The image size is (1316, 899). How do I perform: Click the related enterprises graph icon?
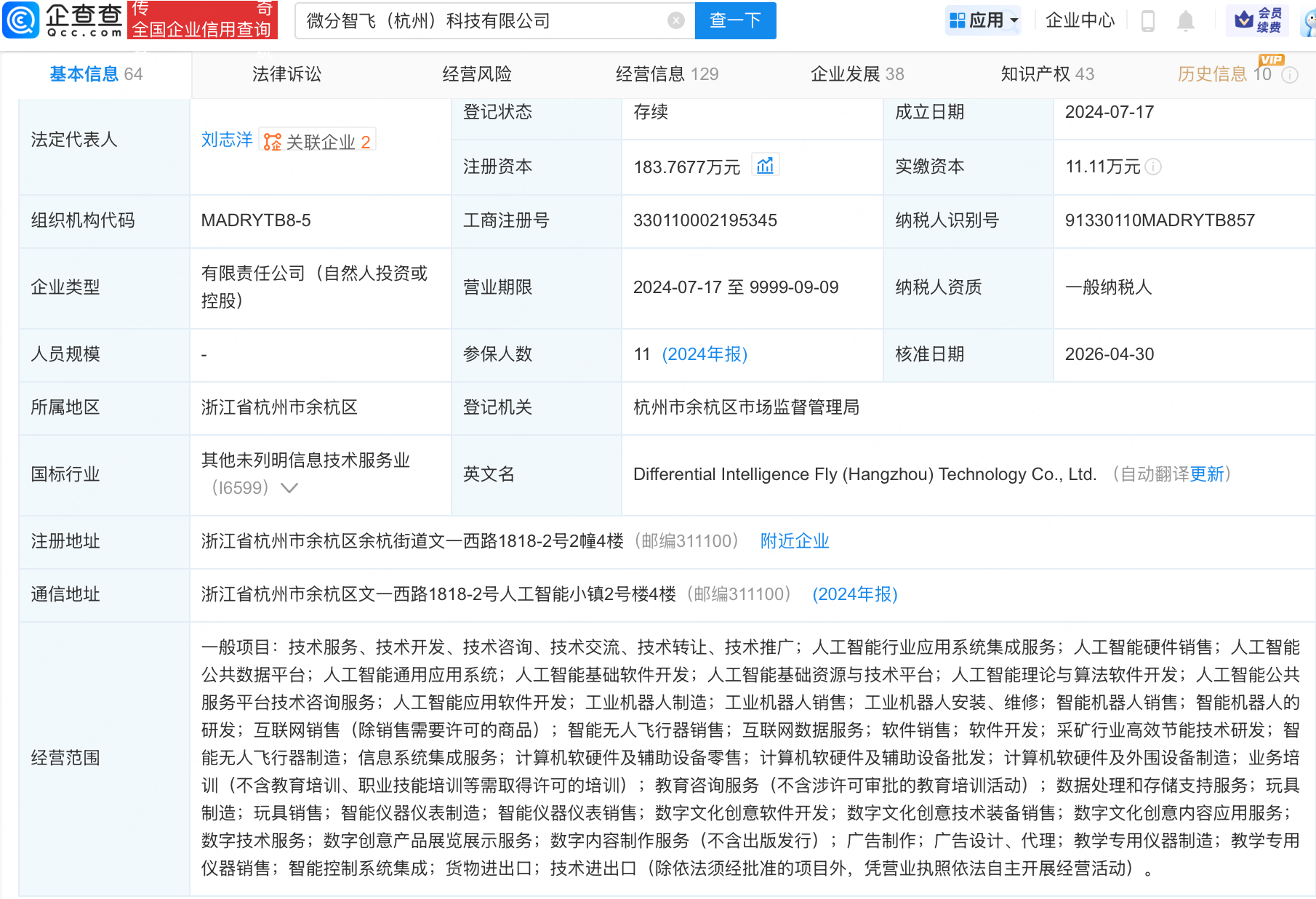click(x=273, y=142)
